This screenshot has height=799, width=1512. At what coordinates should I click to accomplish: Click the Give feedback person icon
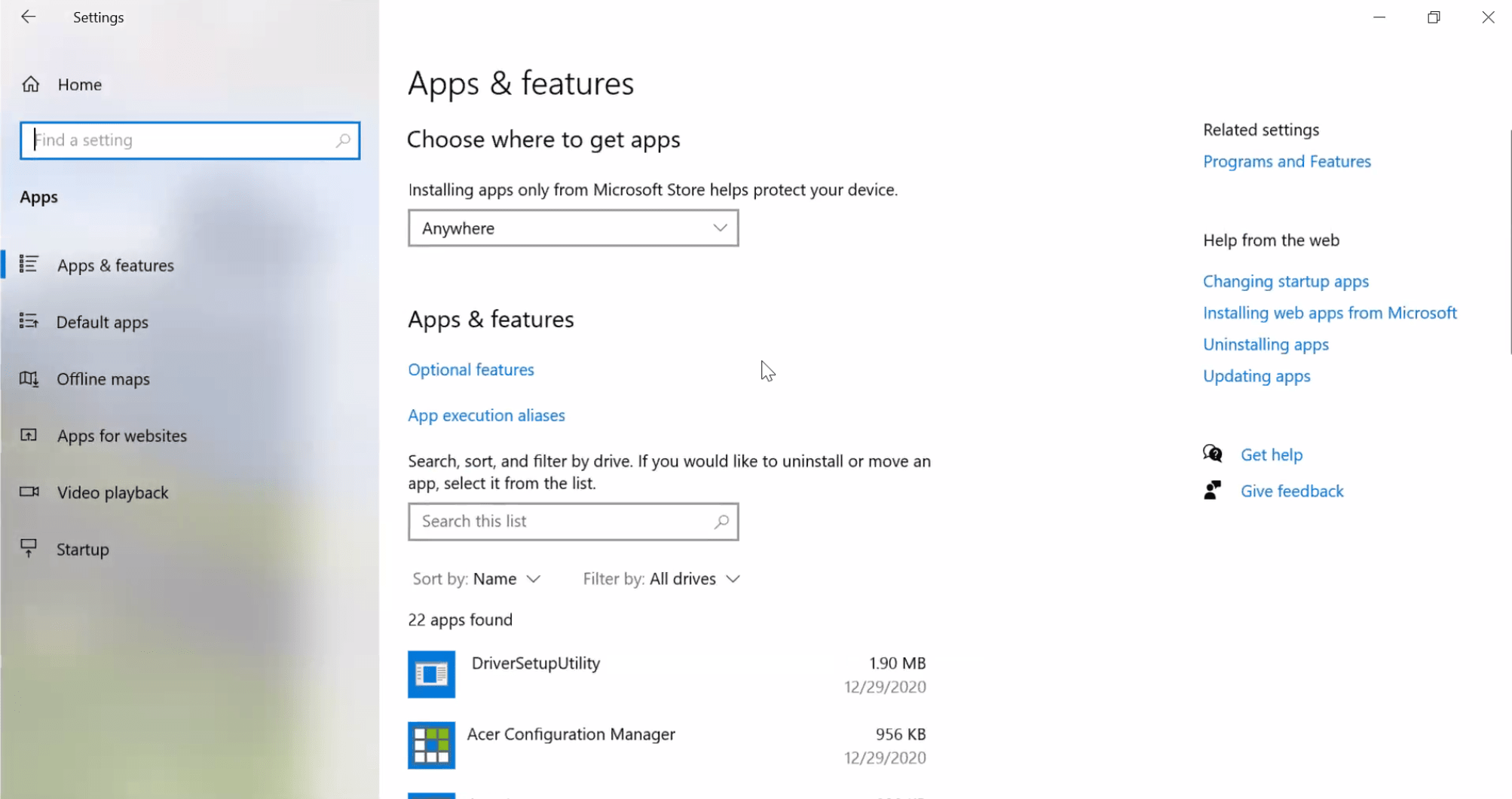1212,490
